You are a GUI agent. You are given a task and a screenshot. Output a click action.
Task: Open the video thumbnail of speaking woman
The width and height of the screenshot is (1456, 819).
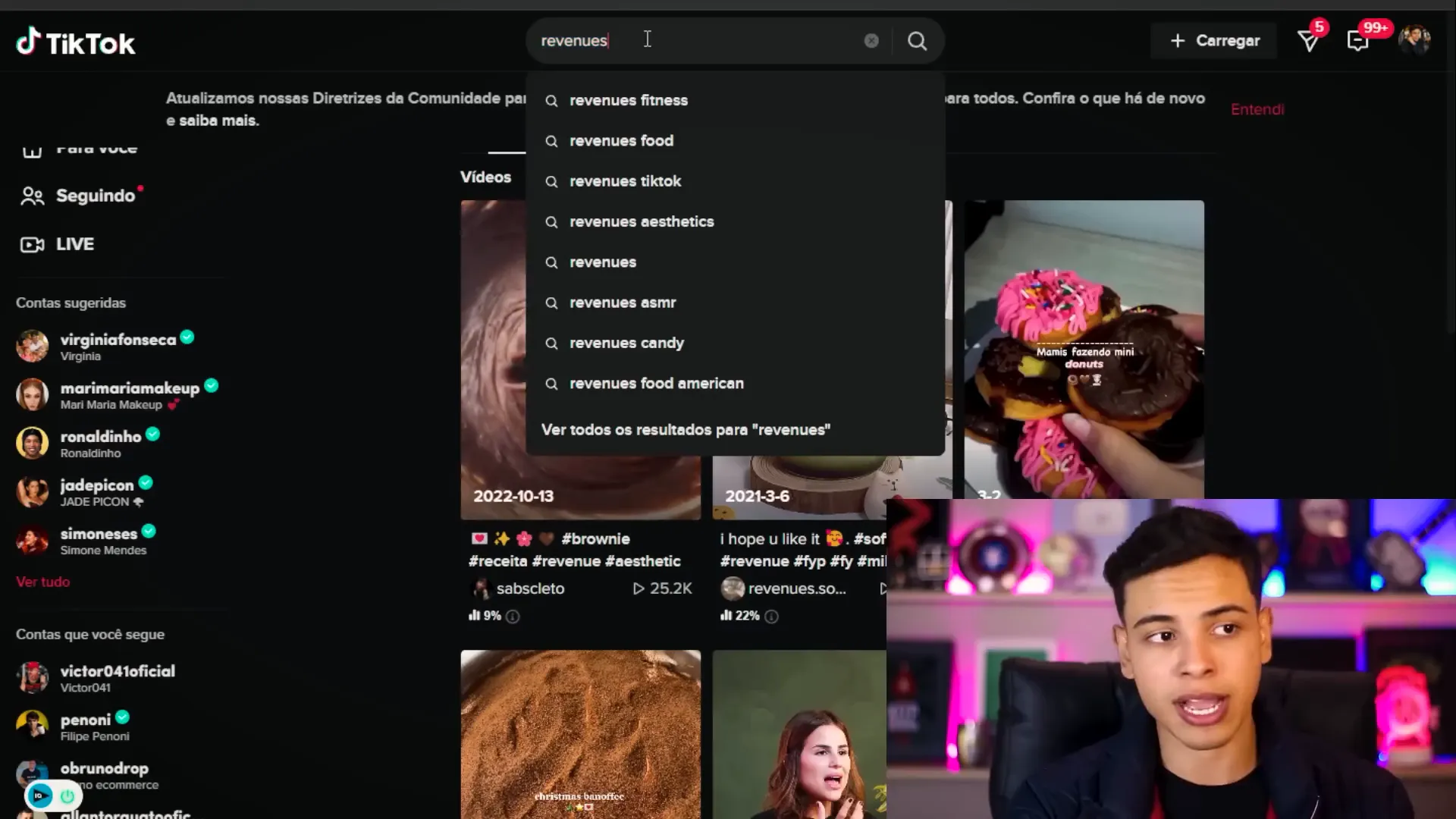tap(799, 734)
